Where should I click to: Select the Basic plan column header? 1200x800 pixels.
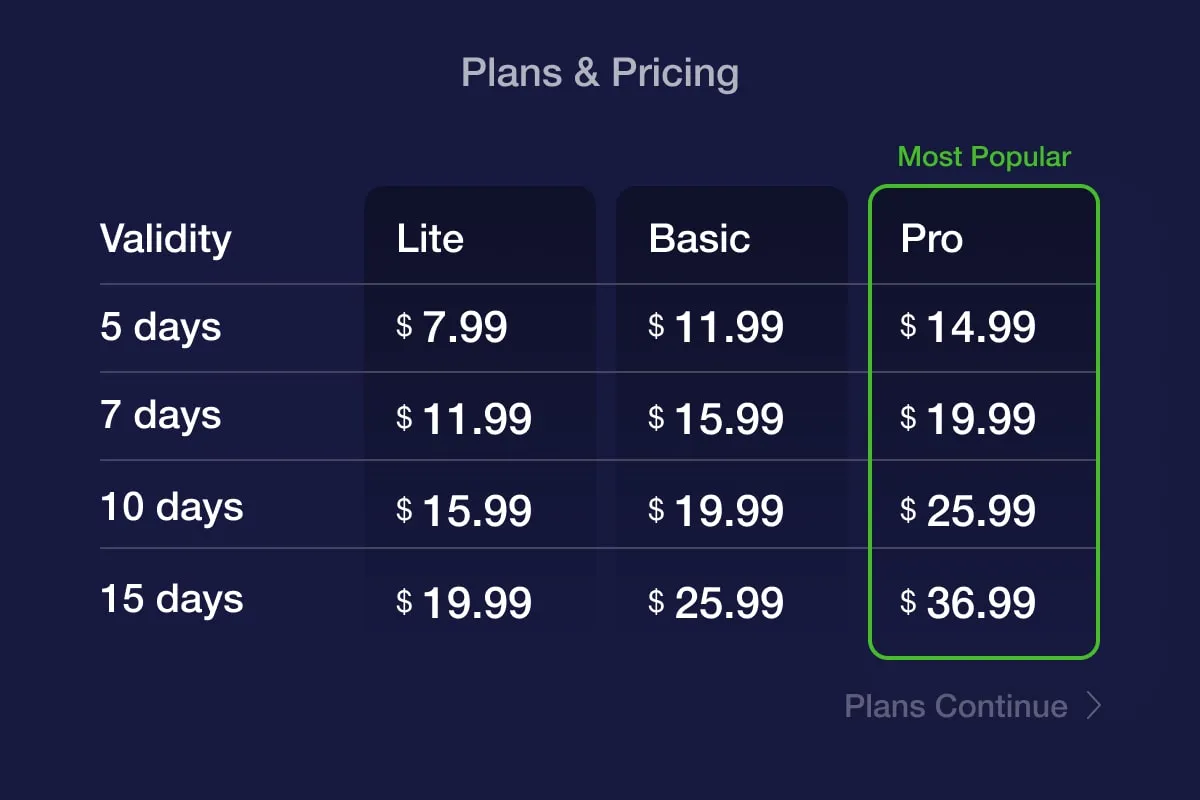(x=699, y=239)
